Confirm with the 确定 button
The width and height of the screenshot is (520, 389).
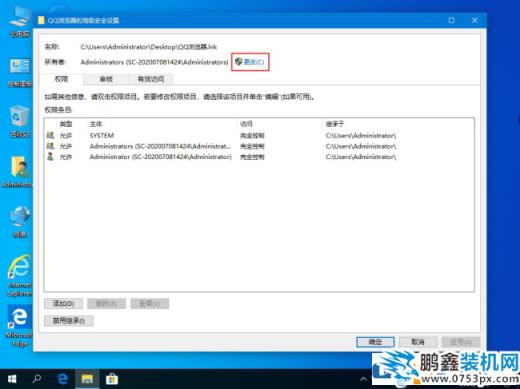tap(375, 342)
